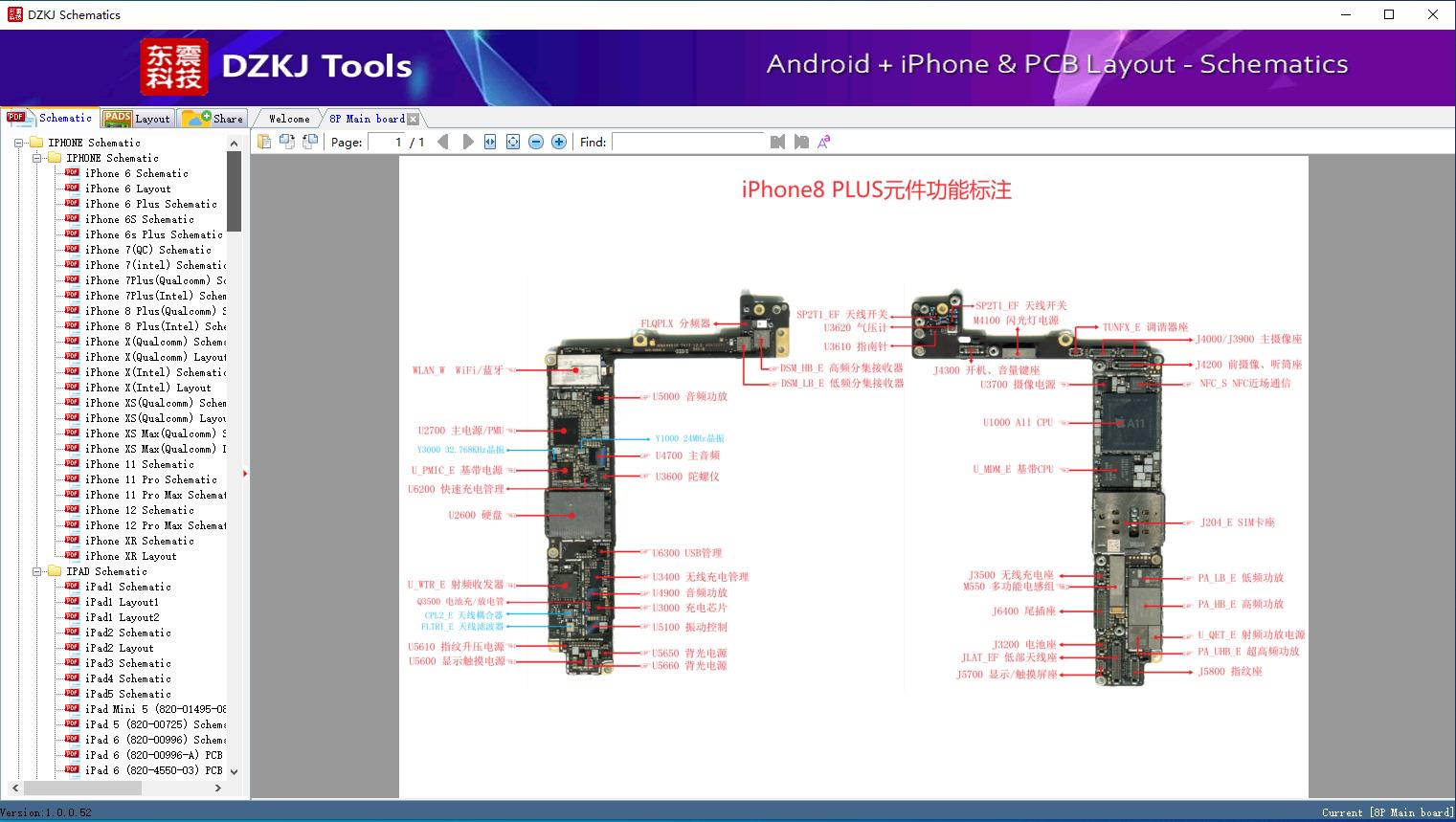Click the tree panel vertical scrollbar thumb
This screenshot has width=1456, height=822.
pyautogui.click(x=234, y=191)
